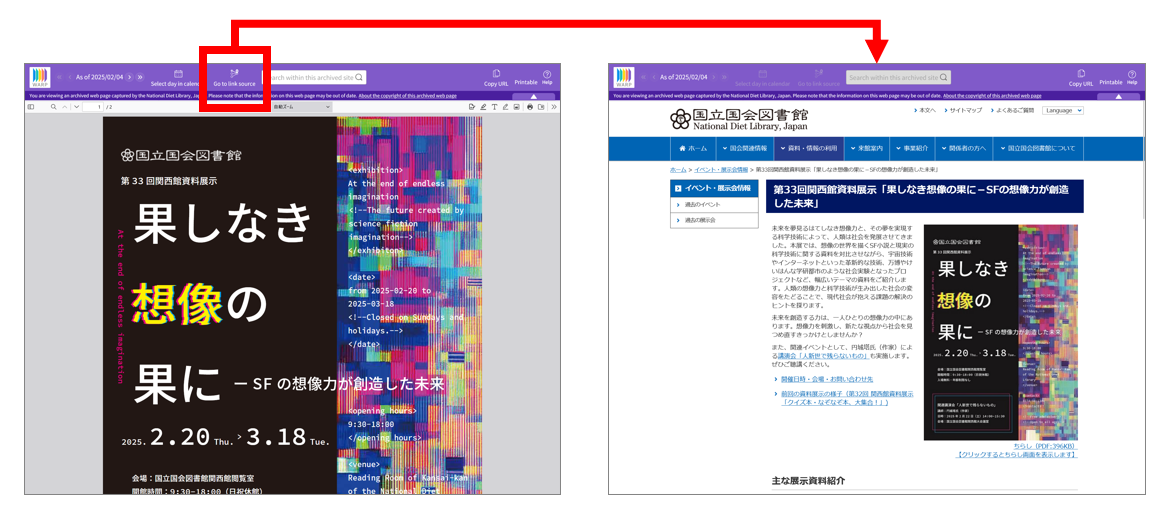Click the PDF page number field
This screenshot has height=516, width=1168.
pyautogui.click(x=92, y=107)
